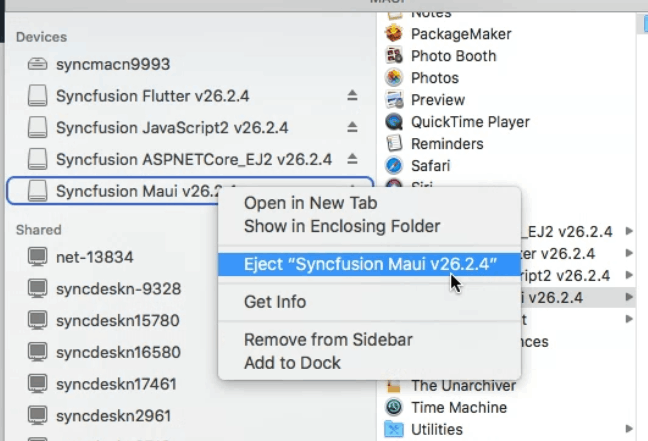This screenshot has width=648, height=441.
Task: Click the QuickTime Player app icon
Action: pos(394,121)
